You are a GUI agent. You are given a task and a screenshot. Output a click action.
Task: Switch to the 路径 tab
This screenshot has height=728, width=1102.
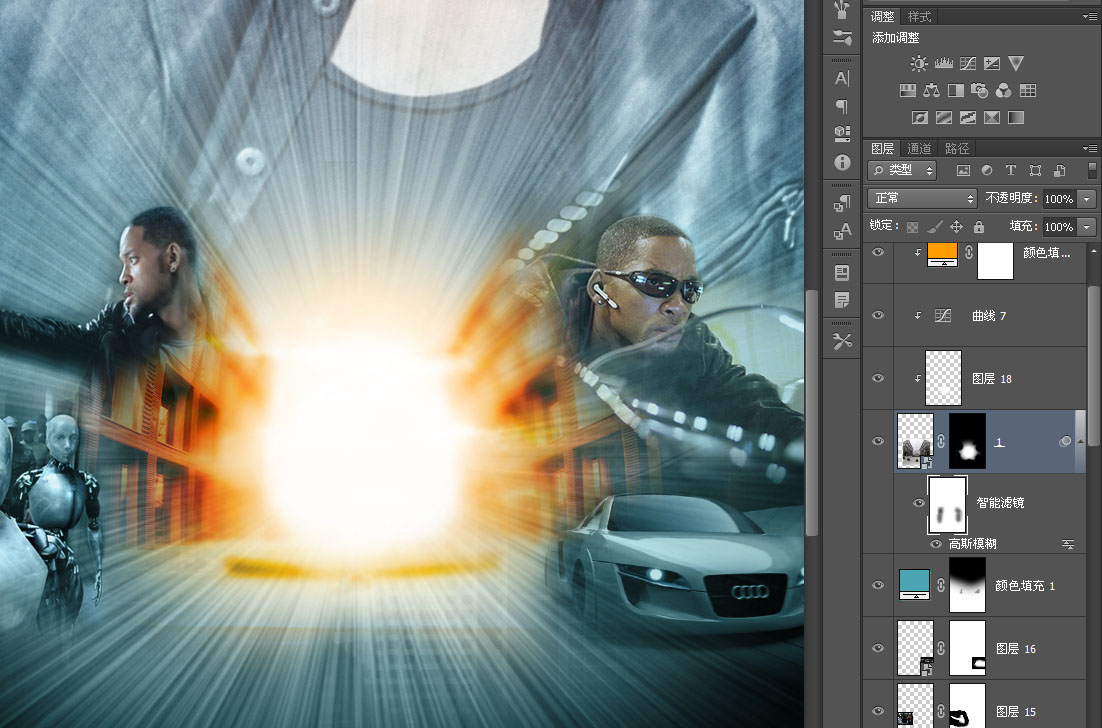(957, 148)
